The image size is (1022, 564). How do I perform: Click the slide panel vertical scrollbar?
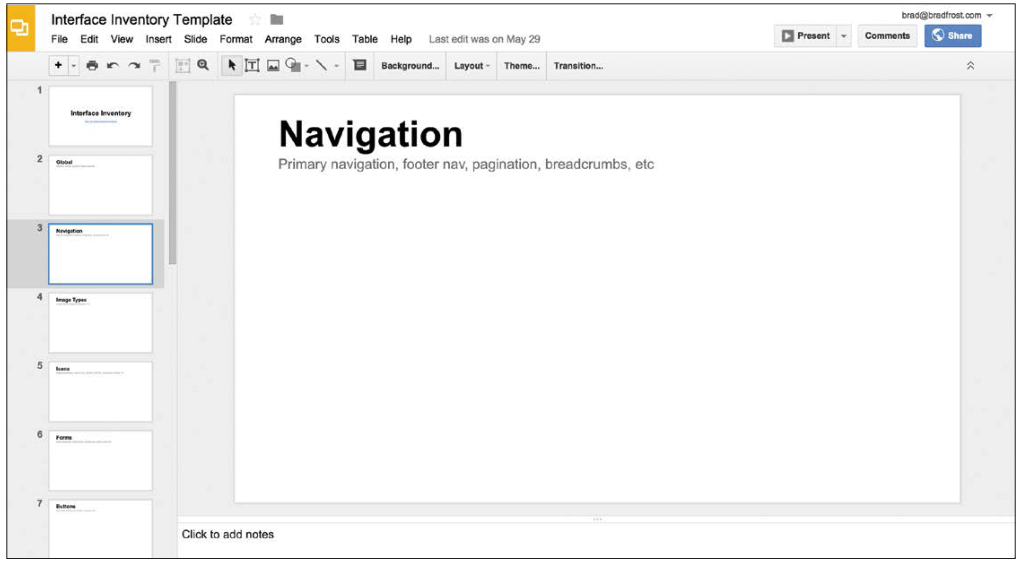(173, 173)
